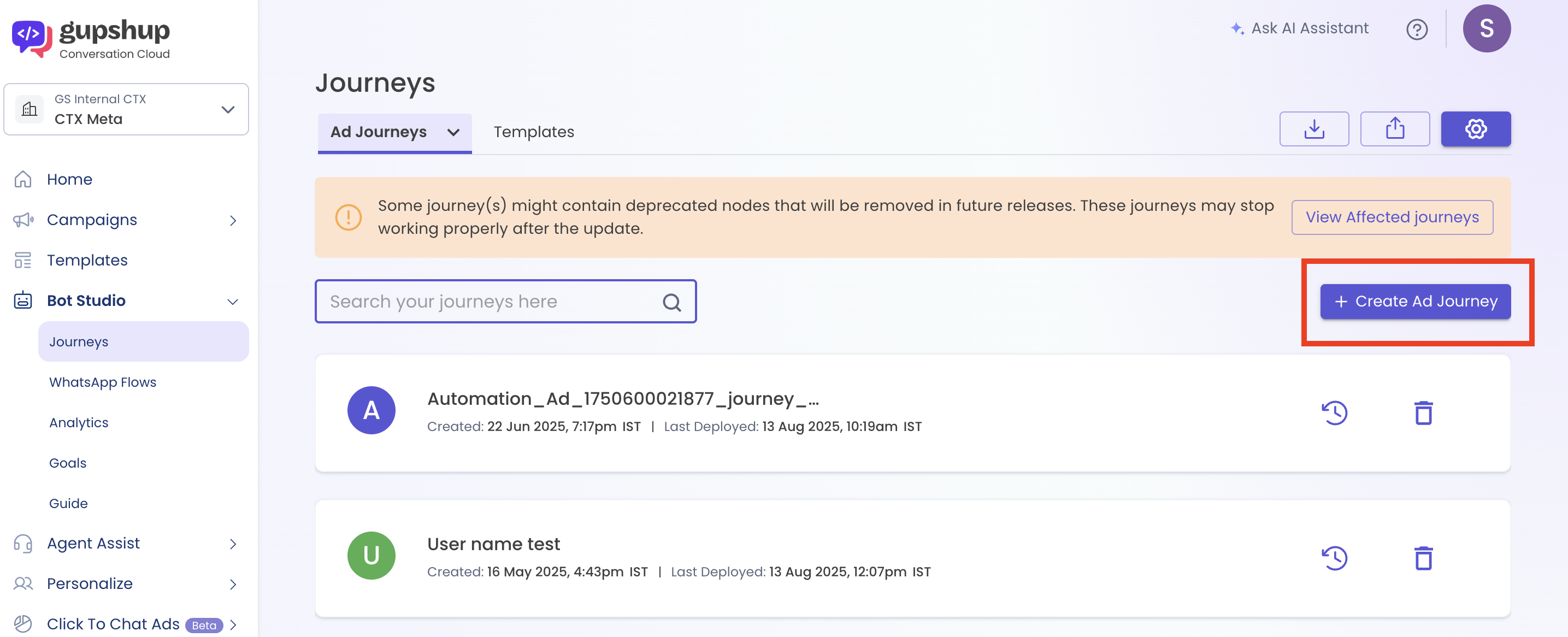Screen dimensions: 1568x637
Task: Click the AI sparkle icon
Action: (1237, 28)
